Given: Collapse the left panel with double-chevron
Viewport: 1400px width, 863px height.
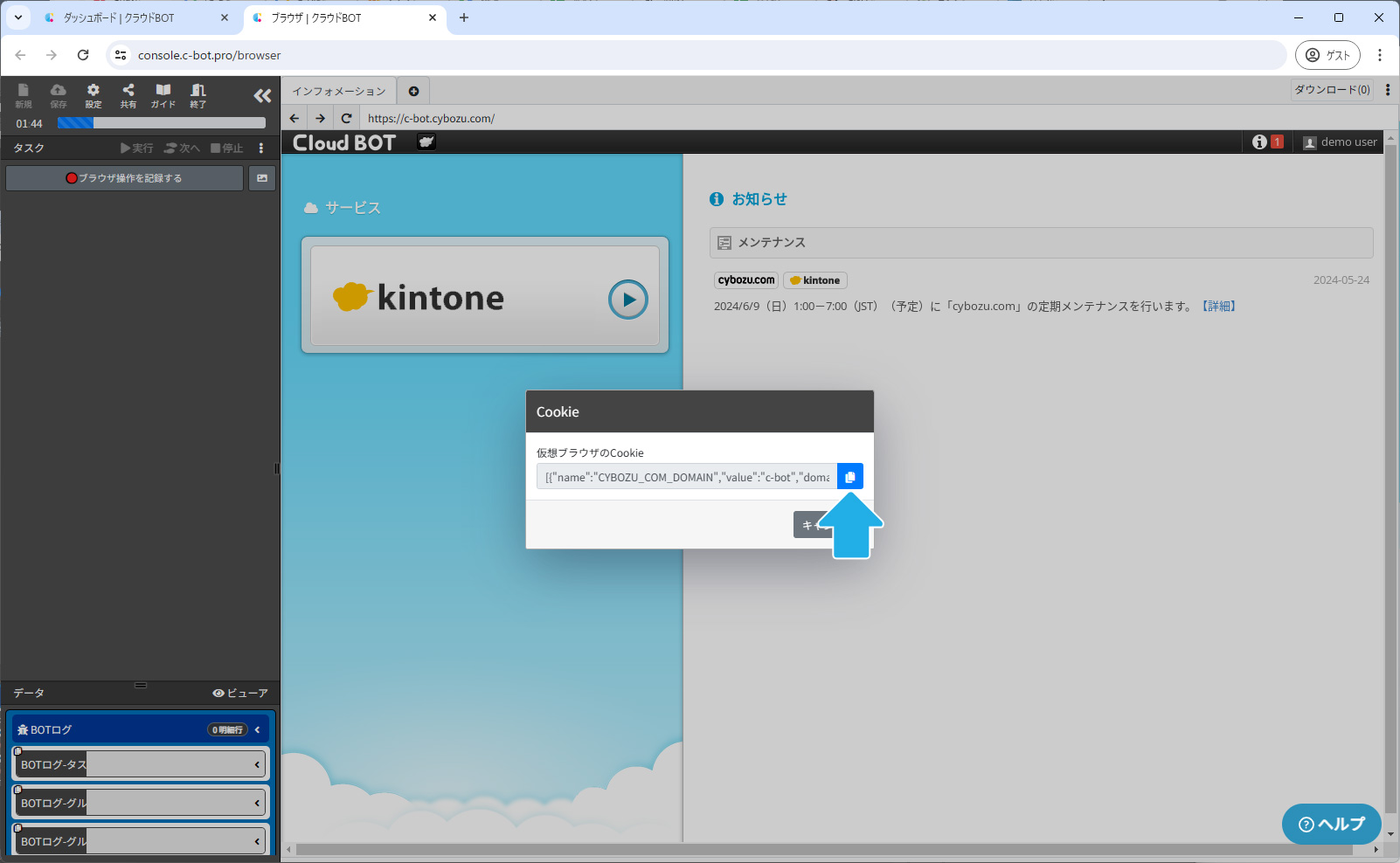Looking at the screenshot, I should 262,95.
